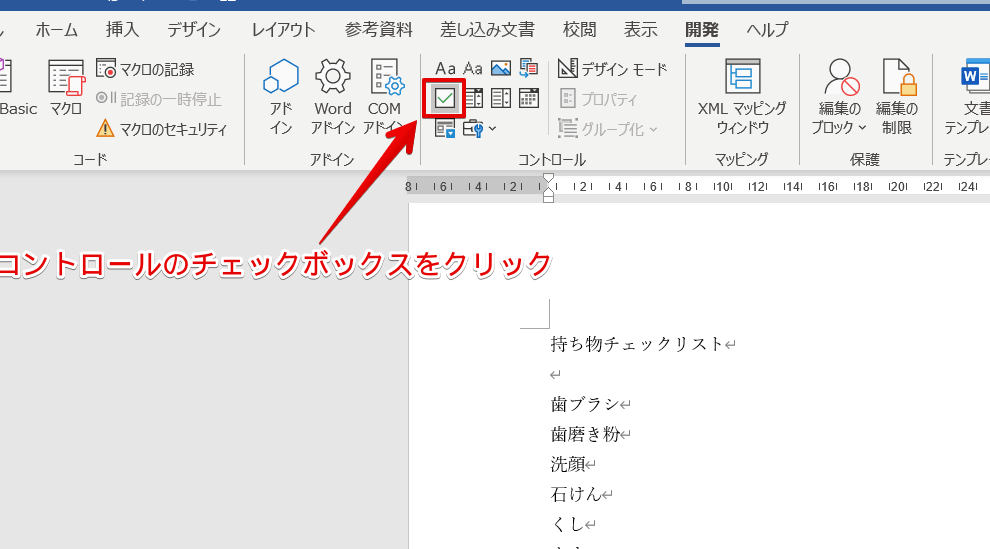Click the Check Box Content Control icon
990x549 pixels.
(x=445, y=98)
